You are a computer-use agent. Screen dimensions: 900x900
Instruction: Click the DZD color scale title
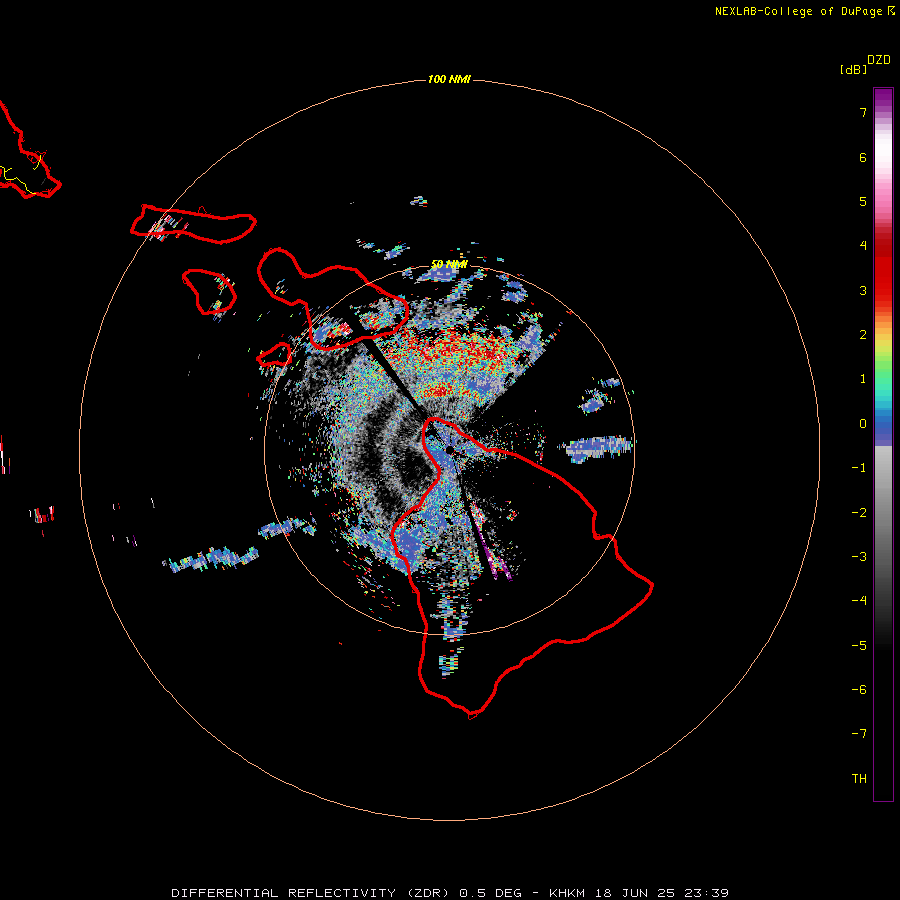pyautogui.click(x=879, y=60)
